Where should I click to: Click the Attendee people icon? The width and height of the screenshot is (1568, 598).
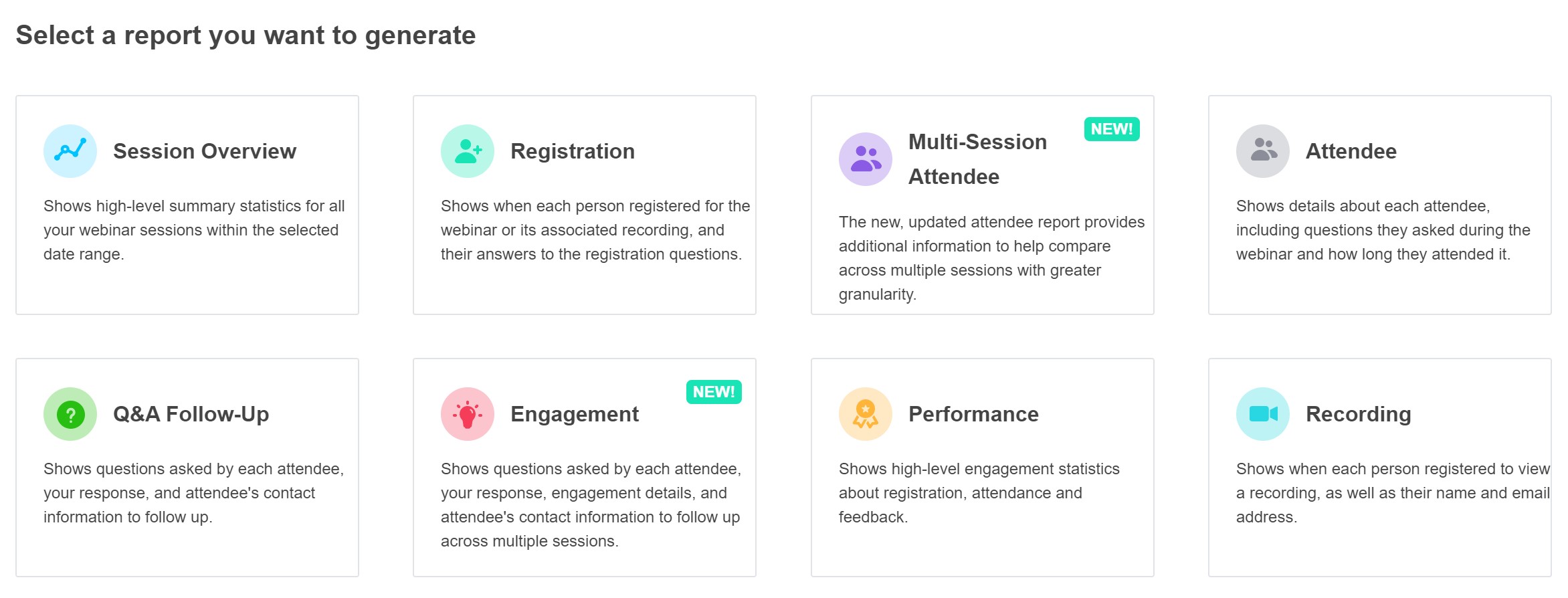(x=1262, y=151)
